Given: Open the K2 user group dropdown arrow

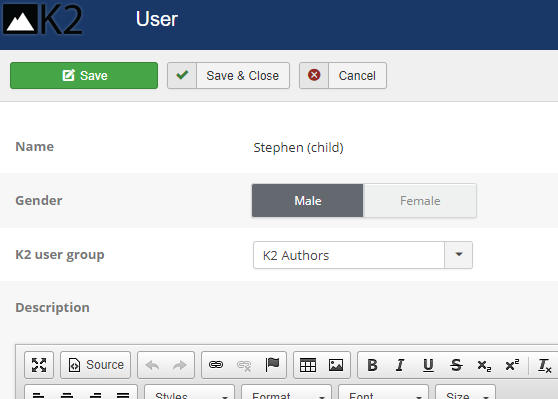Looking at the screenshot, I should (459, 255).
